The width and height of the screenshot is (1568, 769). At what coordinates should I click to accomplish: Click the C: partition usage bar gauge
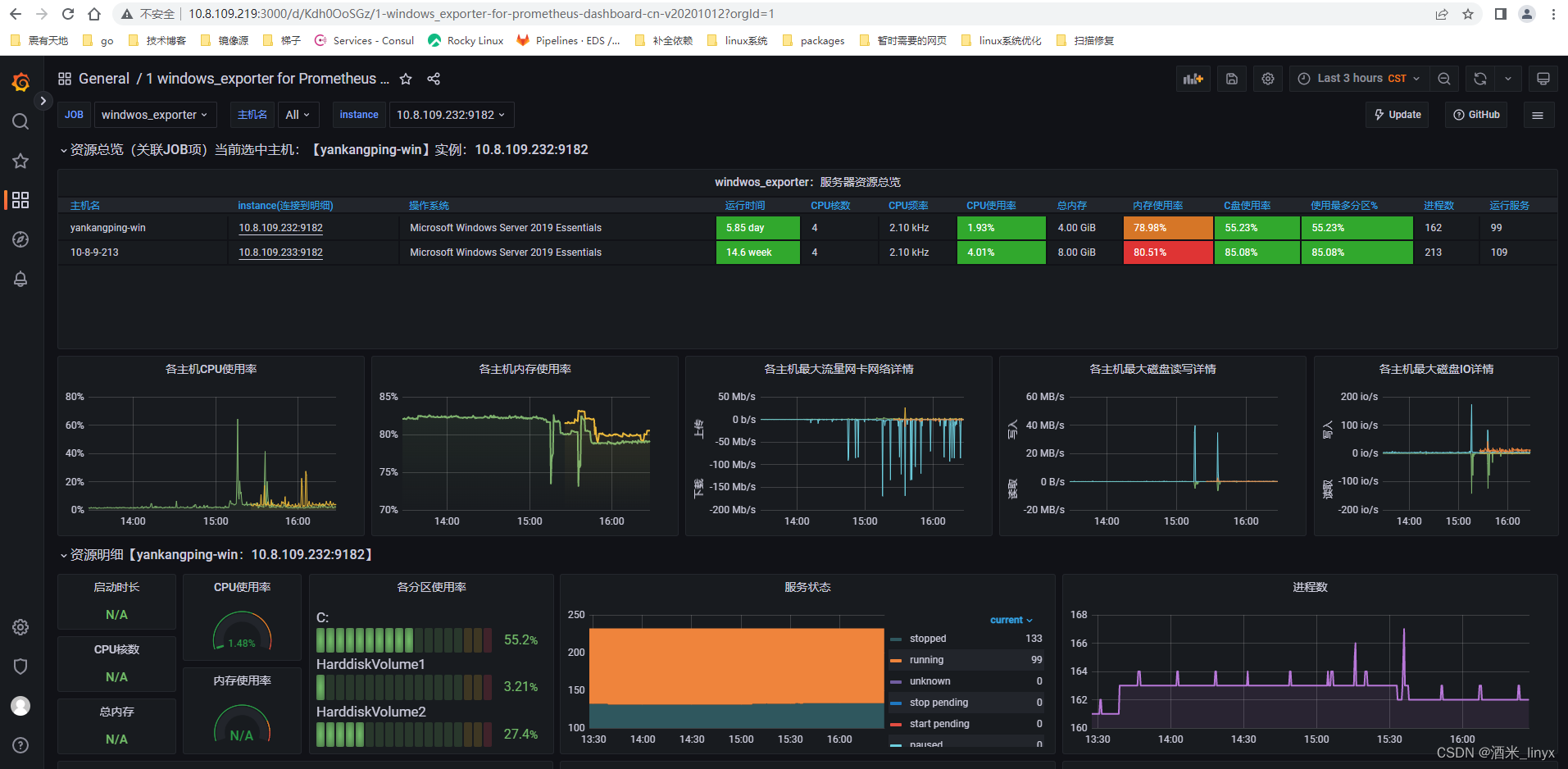coord(404,640)
